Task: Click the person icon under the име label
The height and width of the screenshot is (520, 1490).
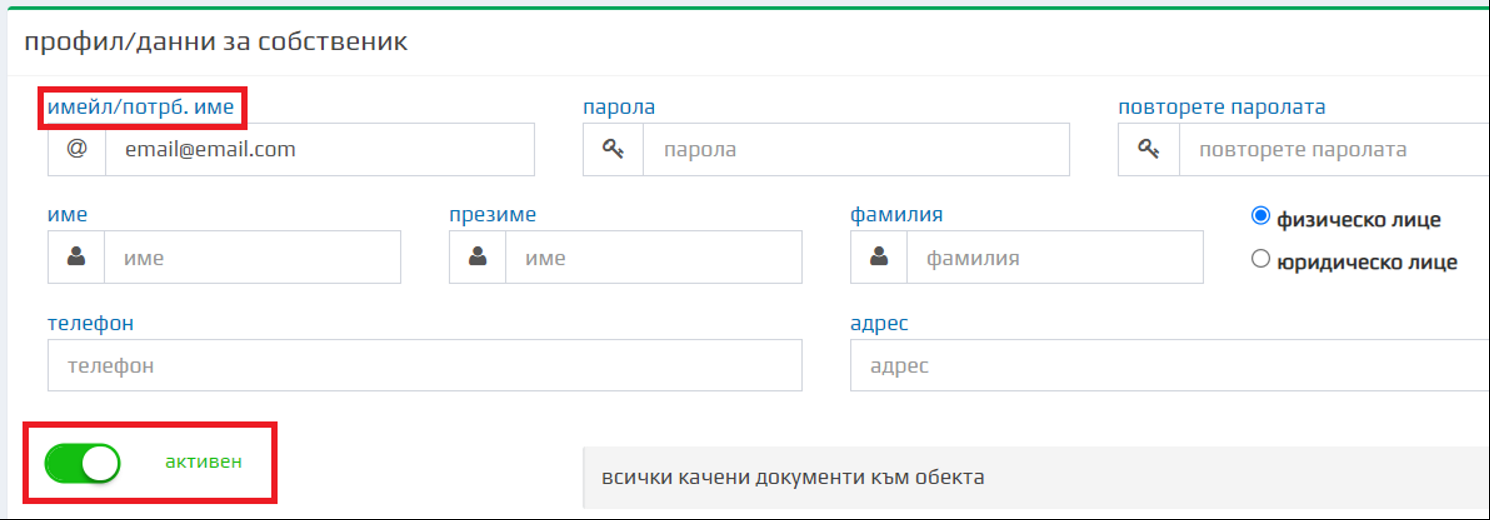Action: (x=76, y=257)
